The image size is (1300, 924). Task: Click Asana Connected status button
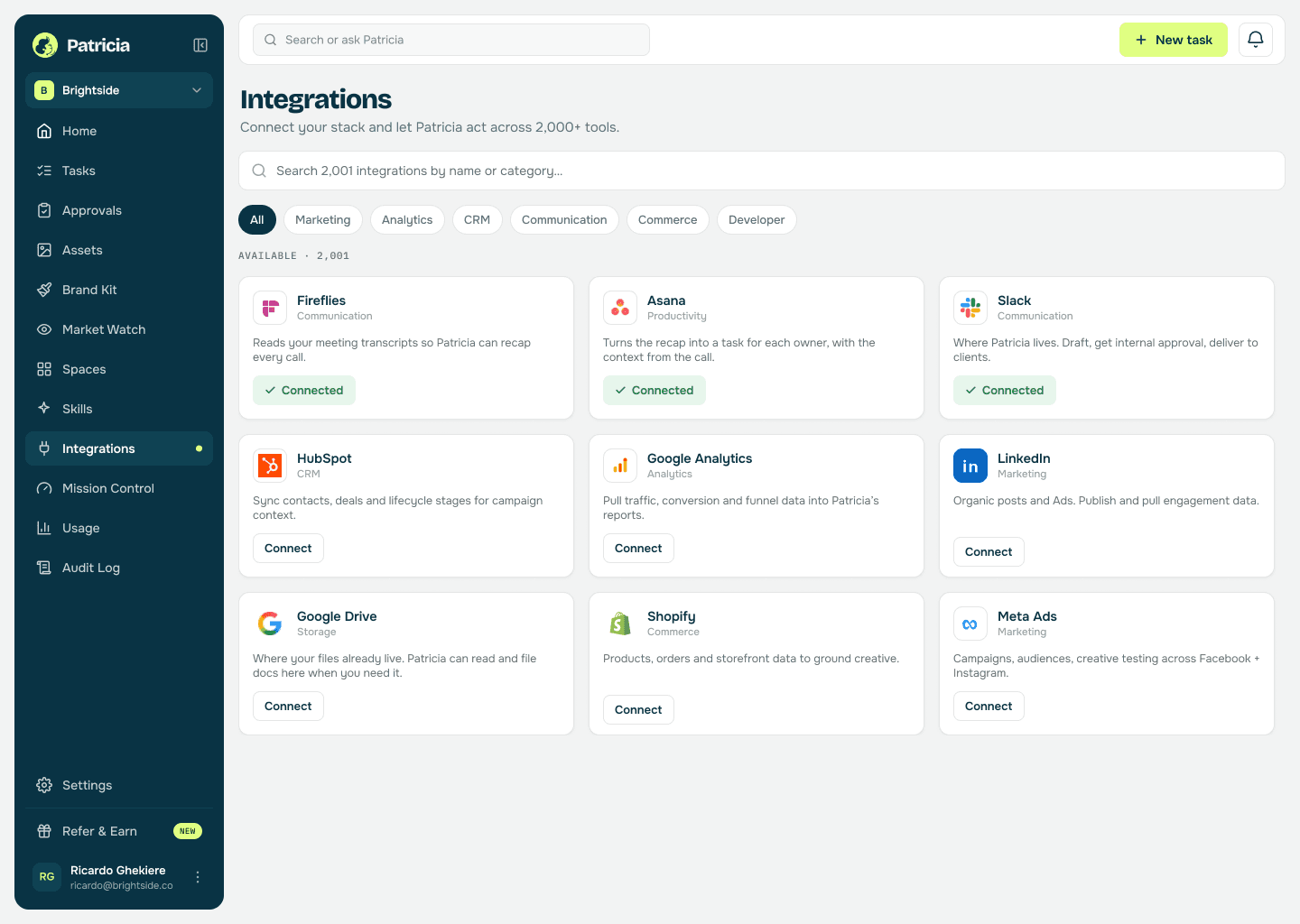coord(655,391)
